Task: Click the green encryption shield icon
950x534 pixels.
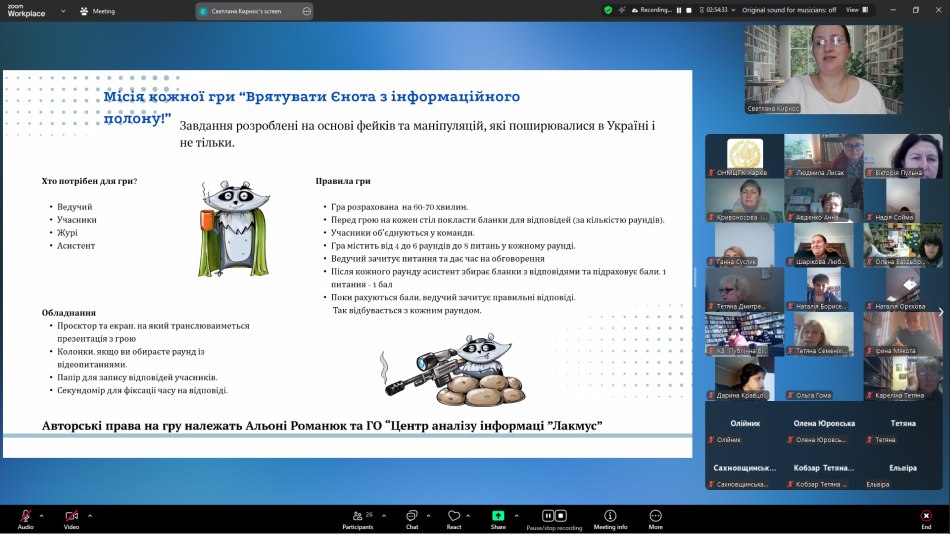Action: click(x=608, y=10)
